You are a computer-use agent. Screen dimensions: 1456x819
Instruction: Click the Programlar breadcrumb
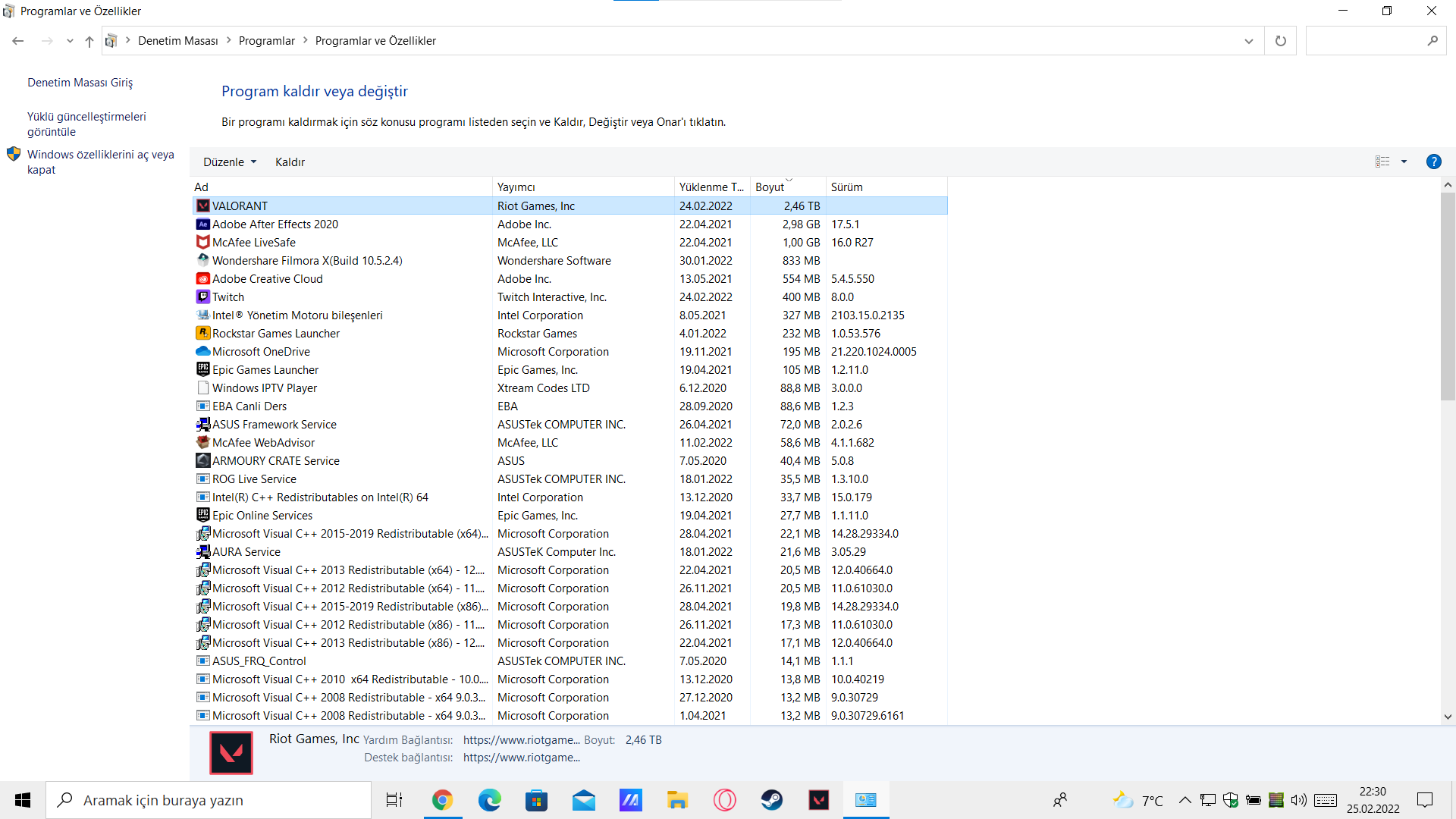[266, 40]
